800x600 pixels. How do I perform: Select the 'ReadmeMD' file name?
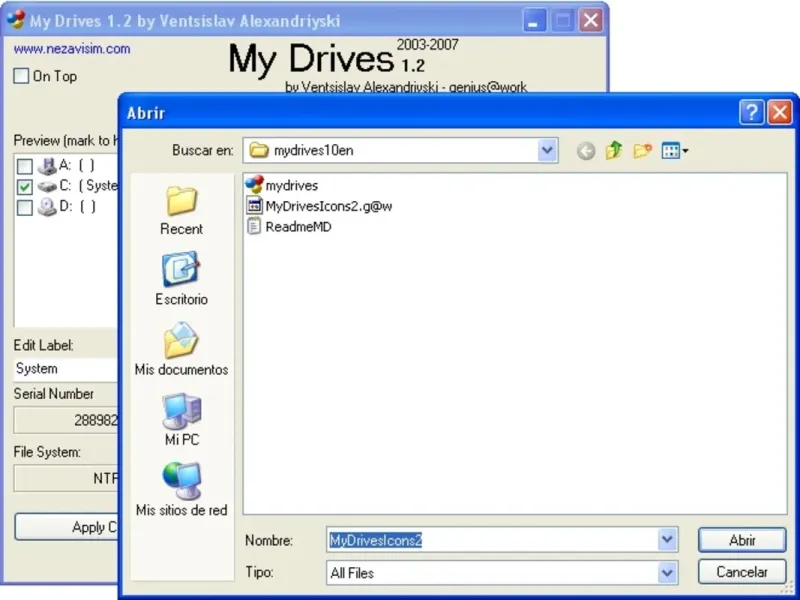pos(298,227)
